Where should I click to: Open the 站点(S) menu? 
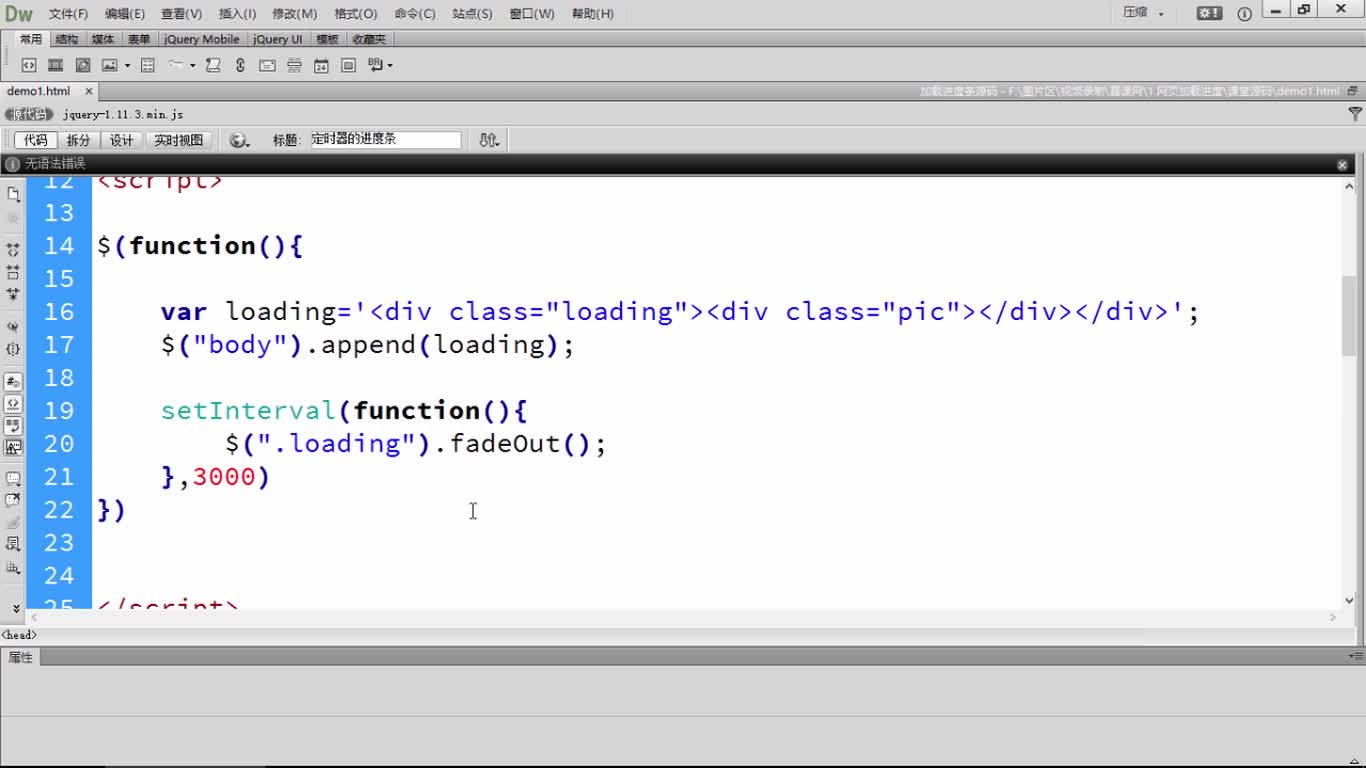click(472, 14)
